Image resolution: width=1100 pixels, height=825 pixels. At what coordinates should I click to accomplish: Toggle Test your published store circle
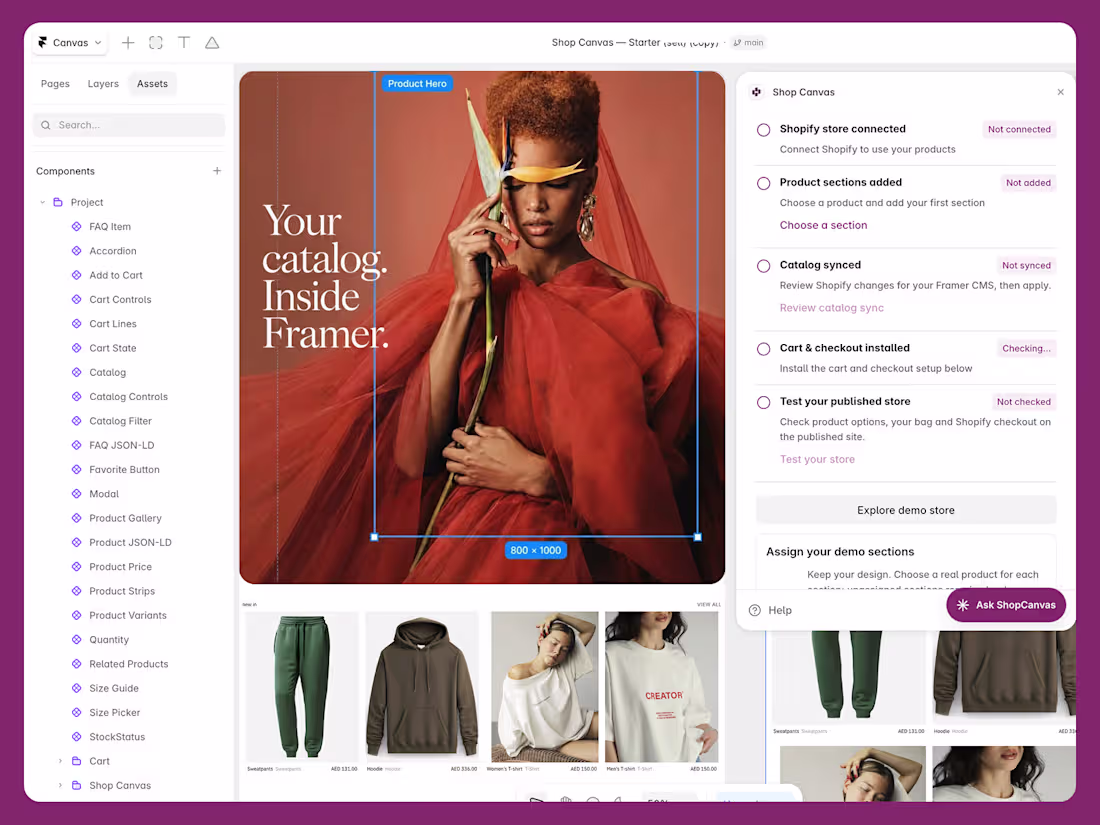point(763,402)
